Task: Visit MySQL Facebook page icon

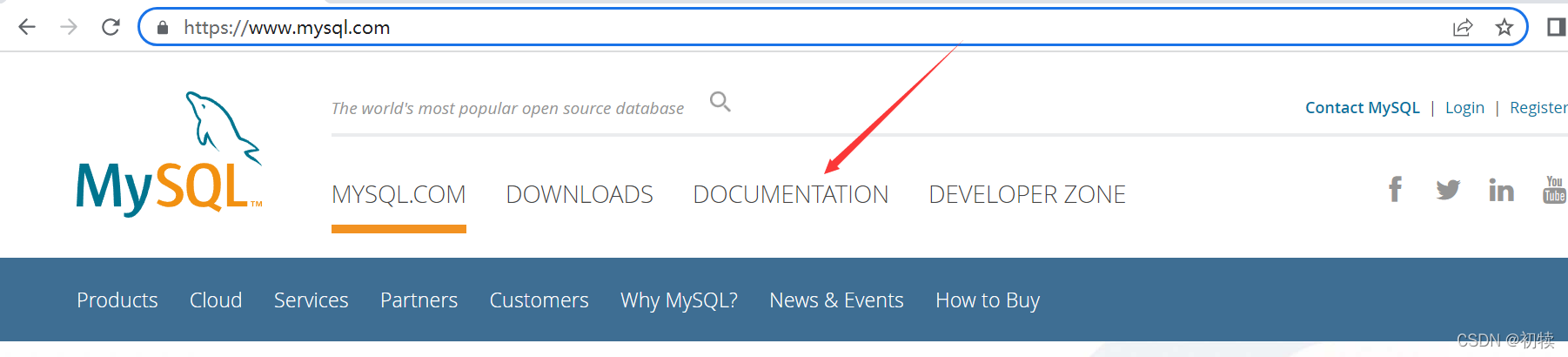Action: click(x=1396, y=189)
